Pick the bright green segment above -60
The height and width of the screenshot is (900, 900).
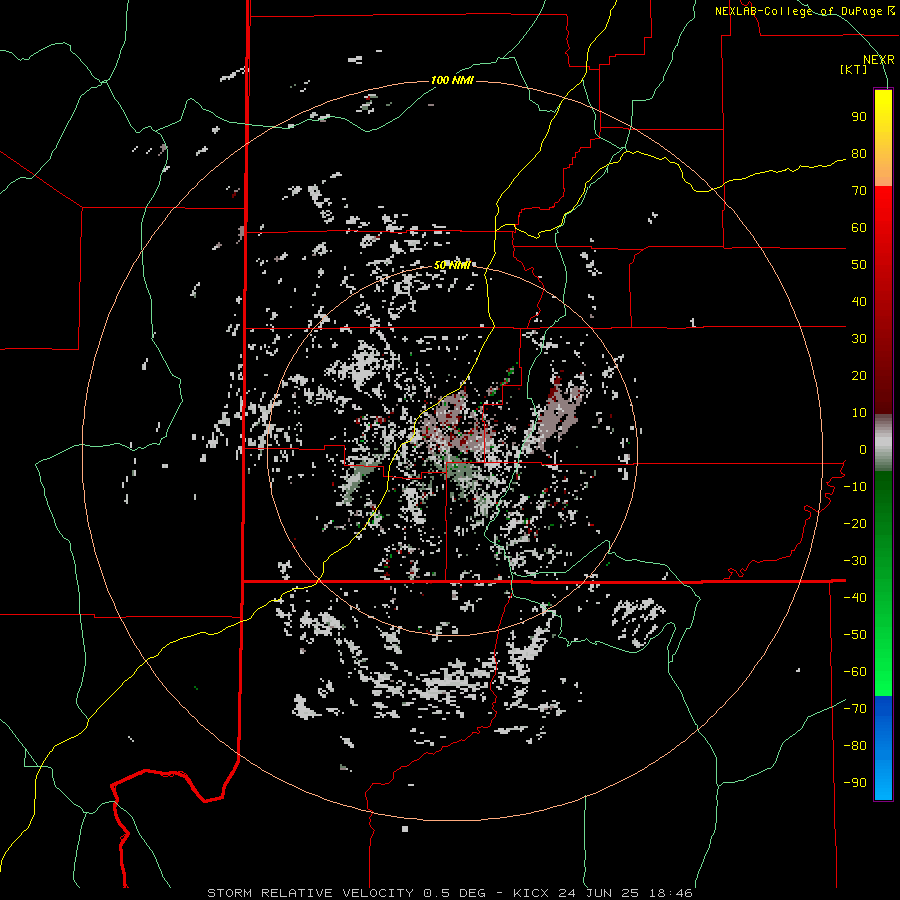point(883,660)
